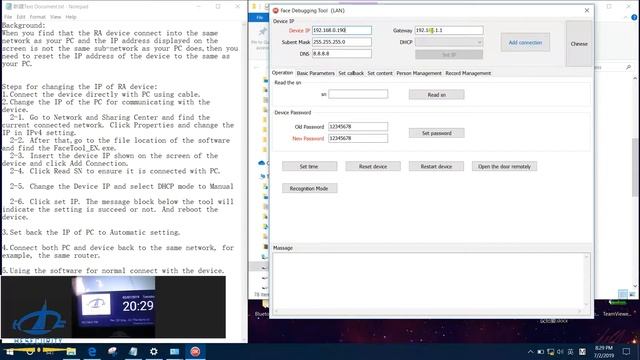The height and width of the screenshot is (360, 640).
Task: Switch to the Set callback tab
Action: [351, 73]
